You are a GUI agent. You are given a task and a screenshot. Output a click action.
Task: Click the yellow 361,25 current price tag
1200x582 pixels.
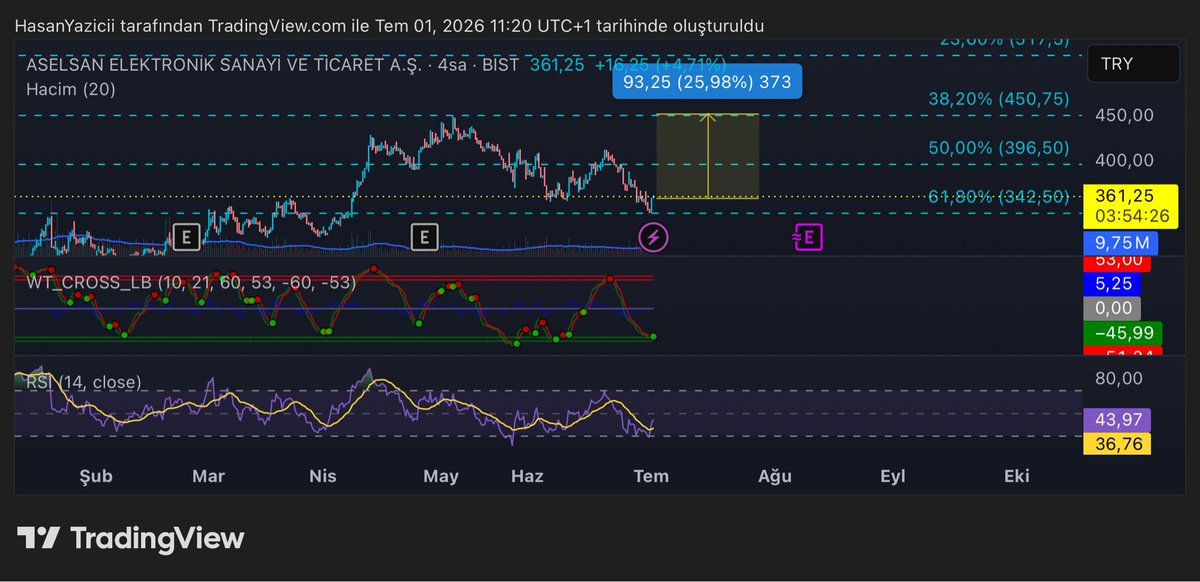[1133, 205]
